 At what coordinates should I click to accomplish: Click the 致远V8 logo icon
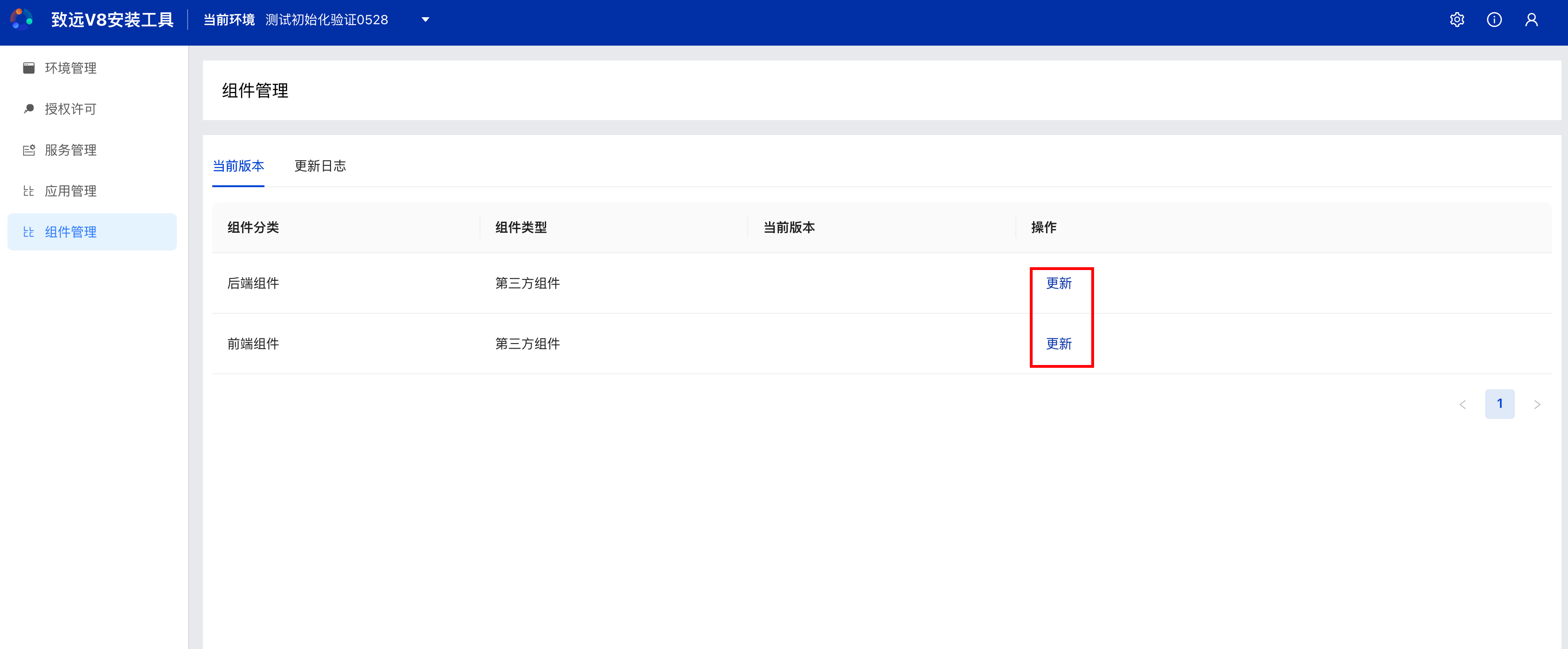pos(21,20)
